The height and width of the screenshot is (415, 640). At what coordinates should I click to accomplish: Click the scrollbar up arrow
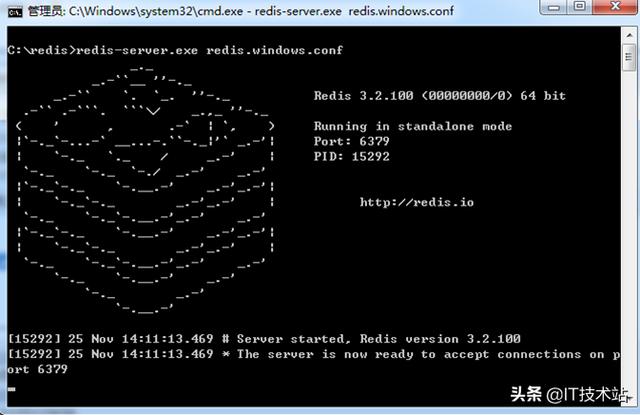[x=629, y=36]
